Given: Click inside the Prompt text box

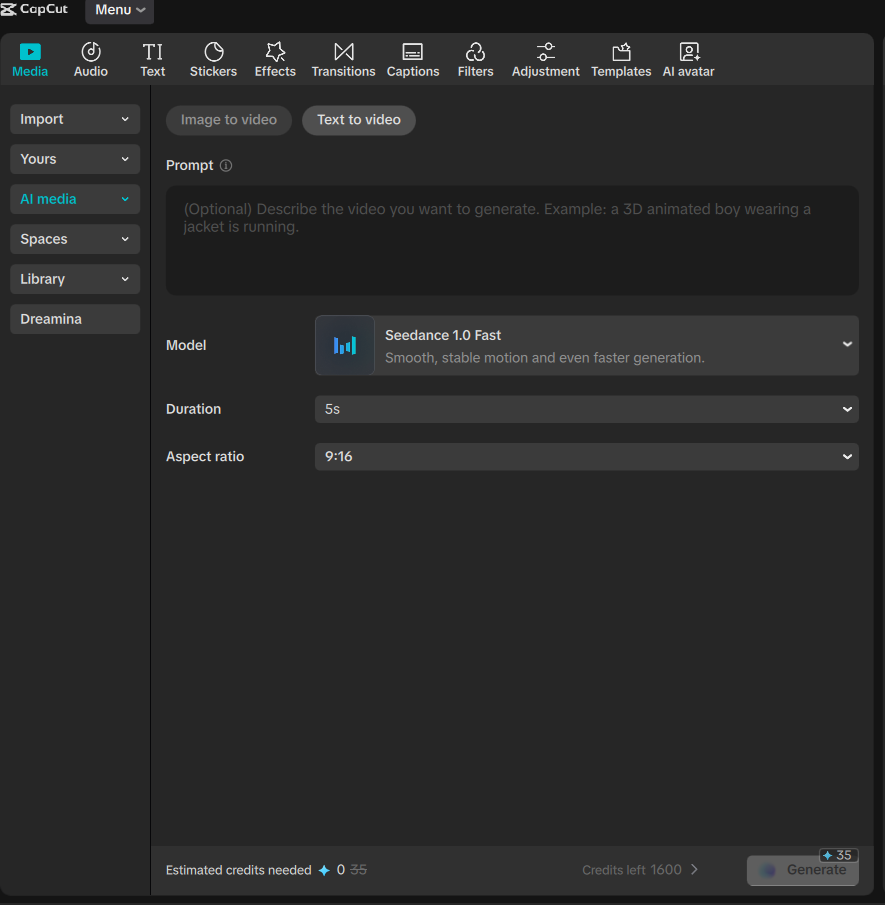Looking at the screenshot, I should 512,240.
